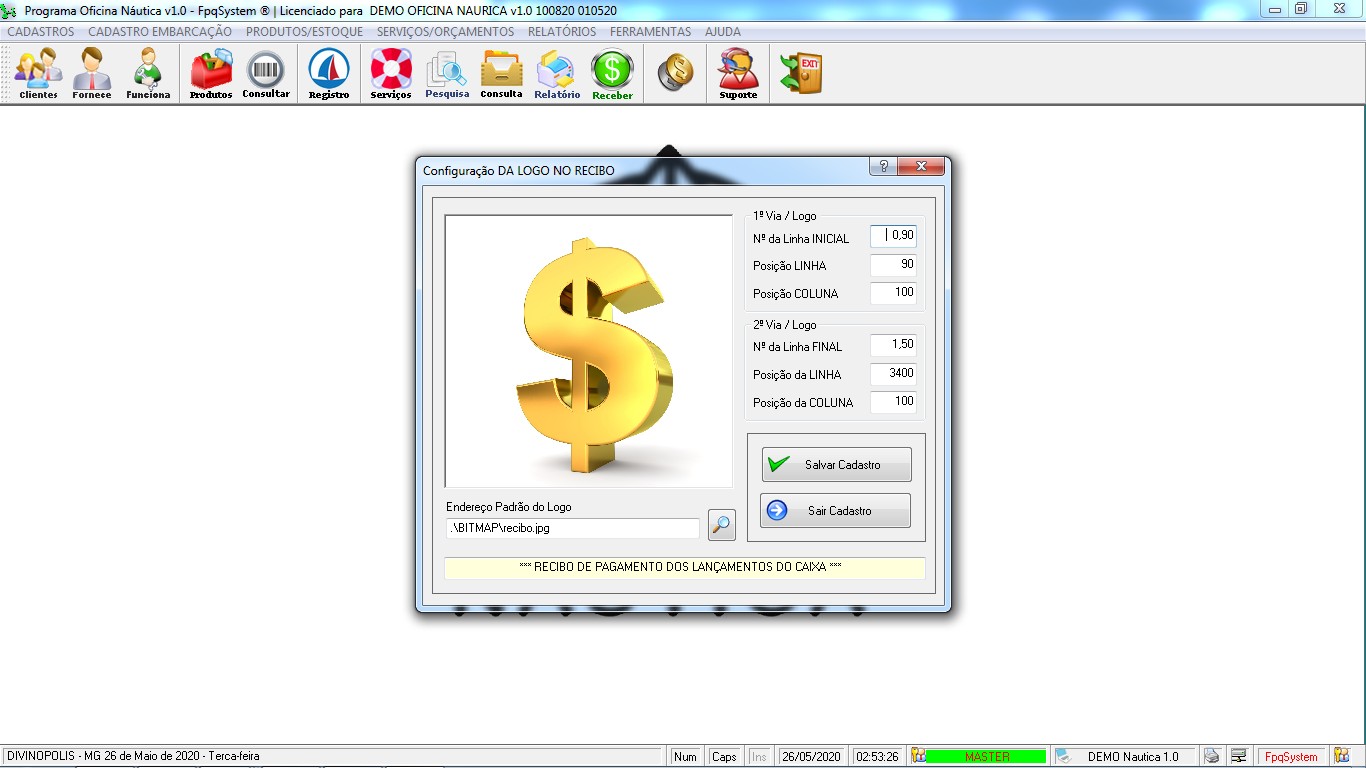The image size is (1366, 768).
Task: Click the DEMO Nautica 1.0 status text
Action: (1133, 757)
